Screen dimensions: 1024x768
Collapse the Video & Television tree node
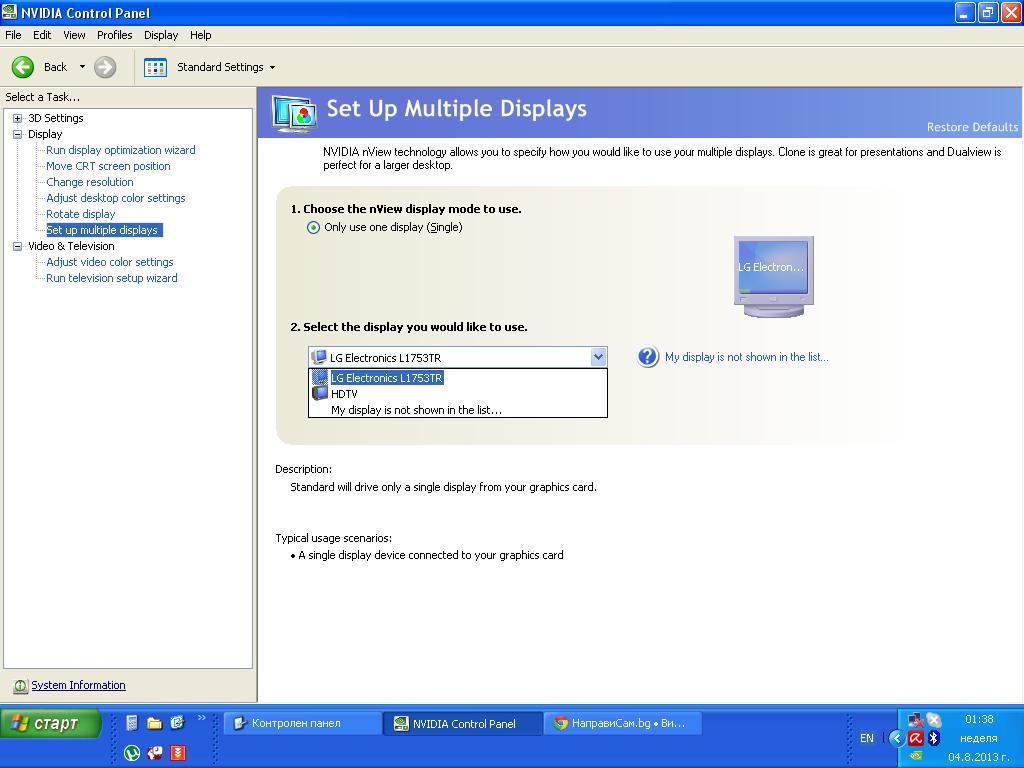tap(18, 246)
